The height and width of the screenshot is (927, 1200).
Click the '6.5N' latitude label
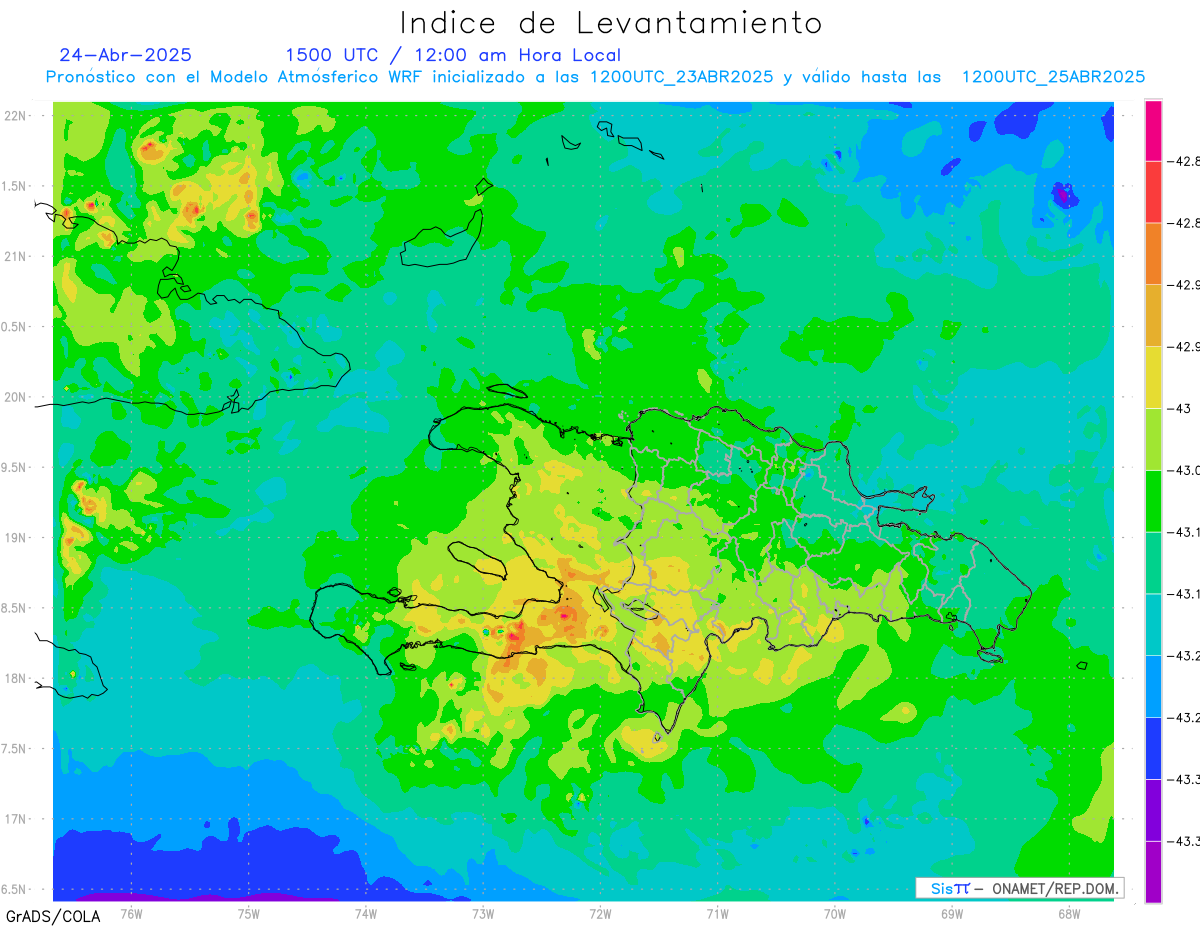[15, 889]
